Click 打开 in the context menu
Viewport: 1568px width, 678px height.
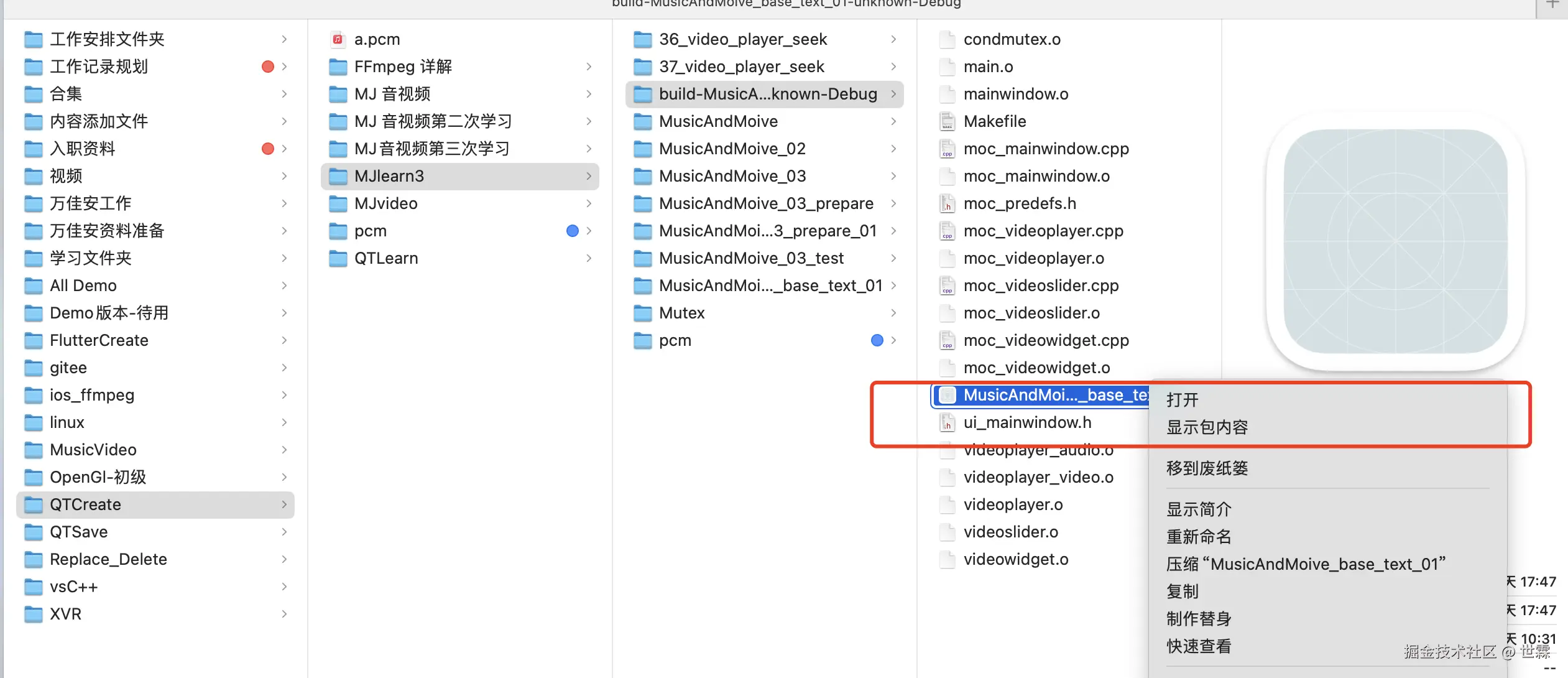1182,400
